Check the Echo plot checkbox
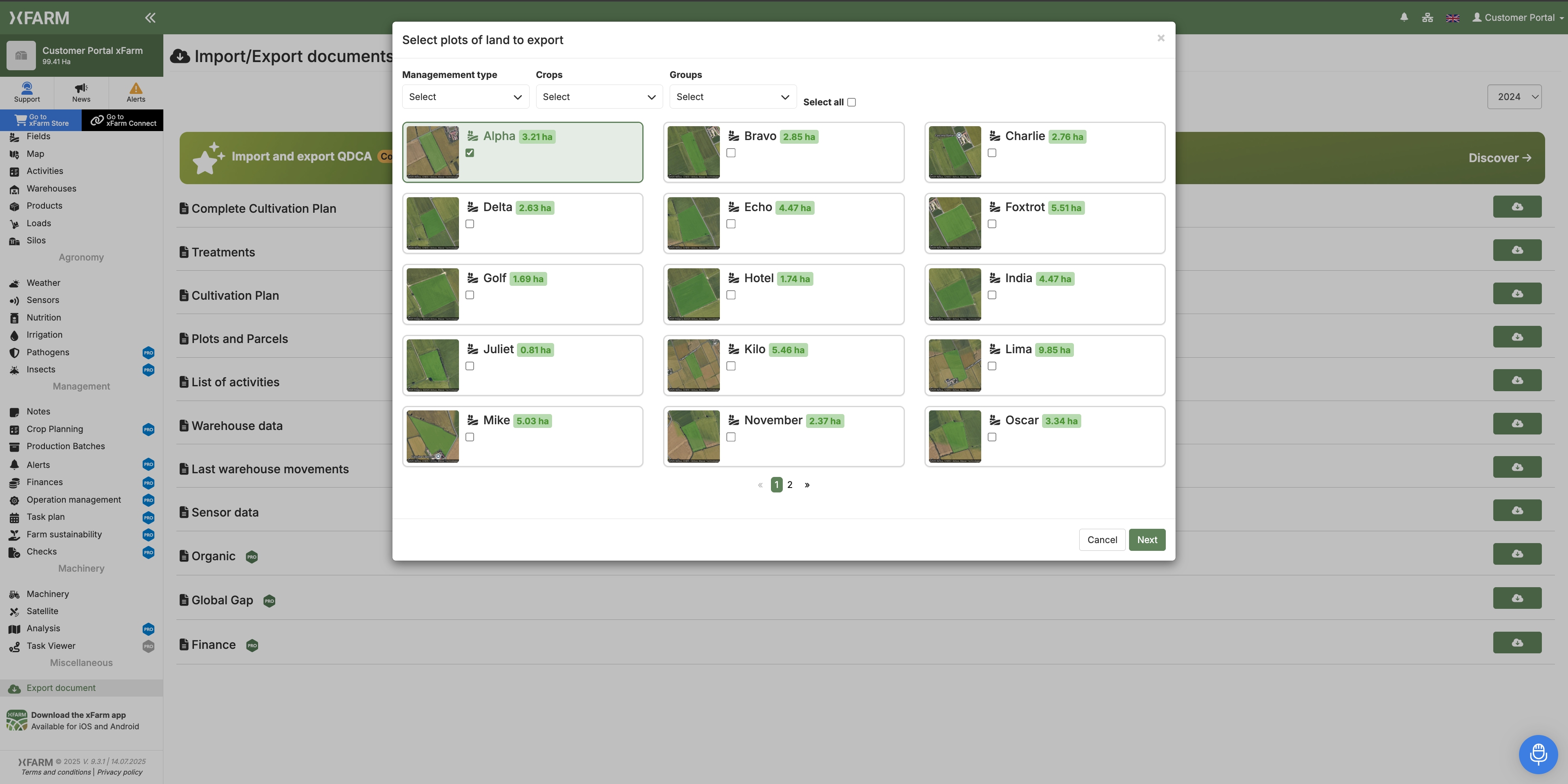 tap(731, 224)
